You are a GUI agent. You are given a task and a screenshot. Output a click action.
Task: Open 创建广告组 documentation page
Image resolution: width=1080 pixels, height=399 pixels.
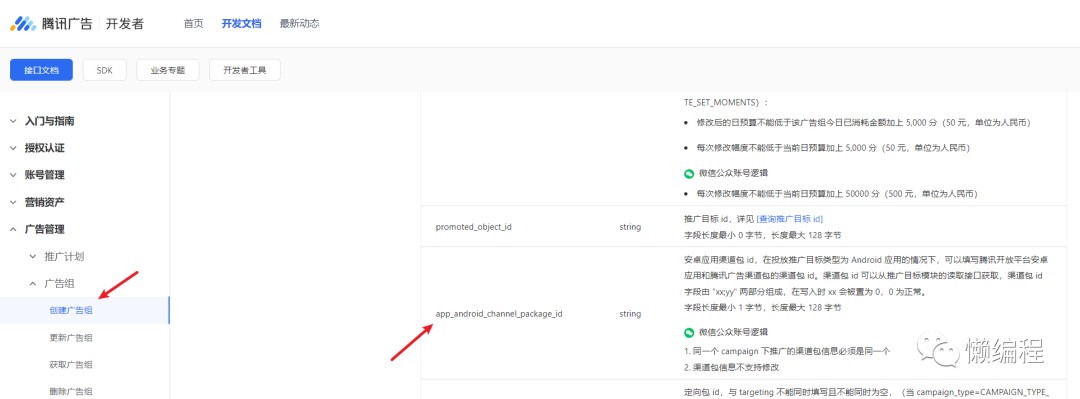tap(71, 310)
